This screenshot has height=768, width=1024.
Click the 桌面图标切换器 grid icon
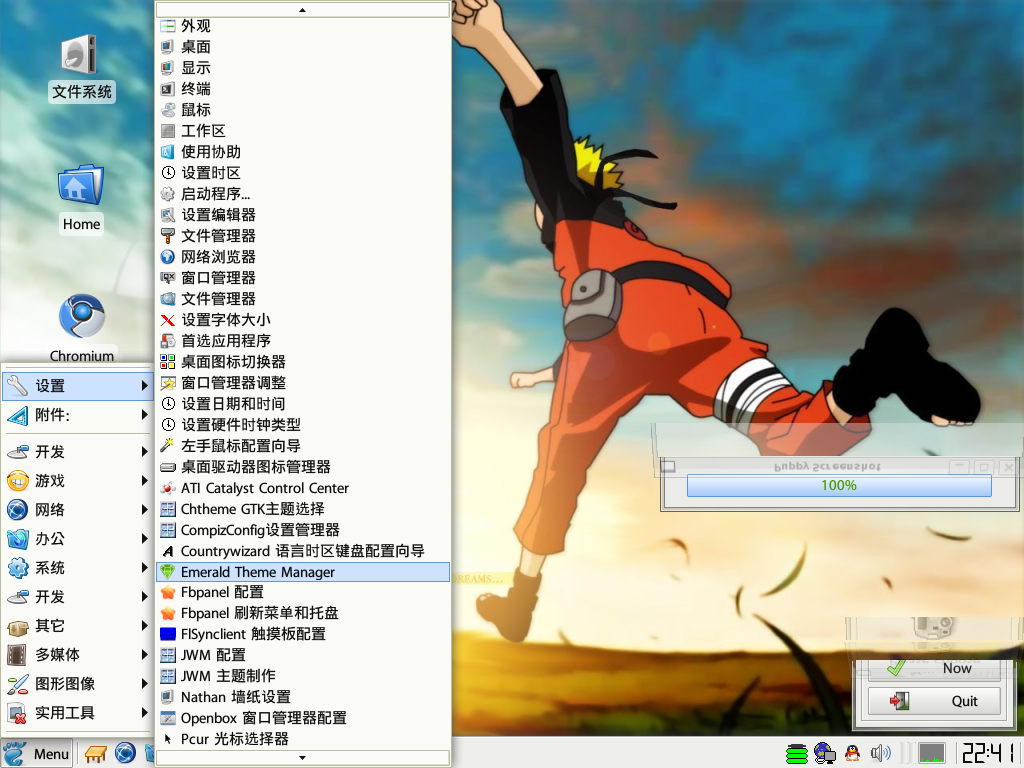(x=168, y=362)
